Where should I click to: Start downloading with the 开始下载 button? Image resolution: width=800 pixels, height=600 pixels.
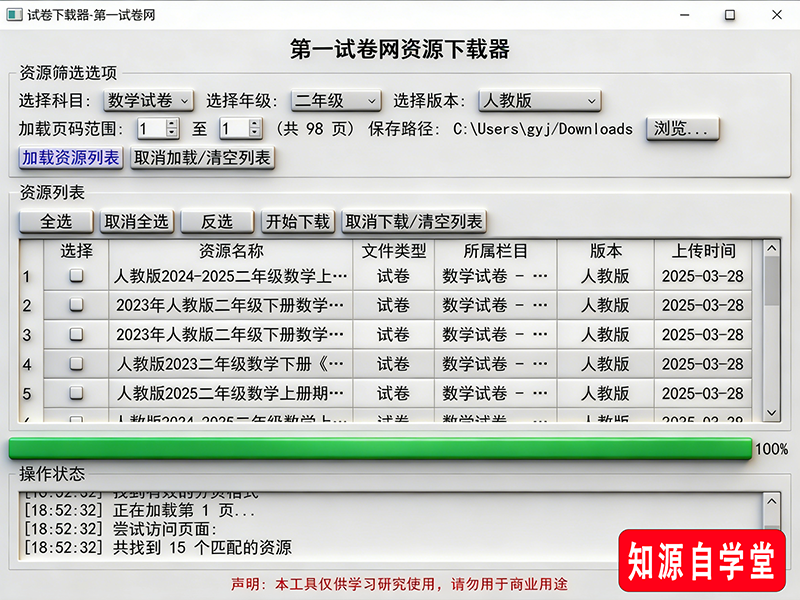pyautogui.click(x=297, y=221)
